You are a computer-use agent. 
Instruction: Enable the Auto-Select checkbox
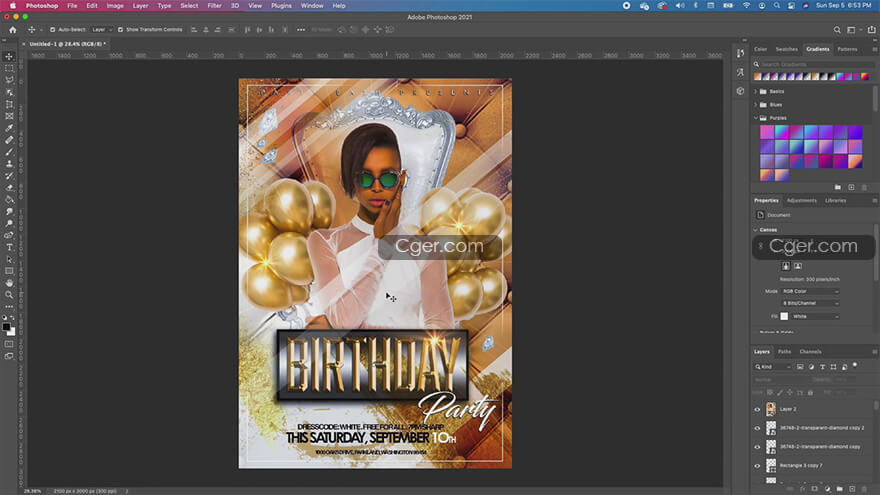(52, 30)
